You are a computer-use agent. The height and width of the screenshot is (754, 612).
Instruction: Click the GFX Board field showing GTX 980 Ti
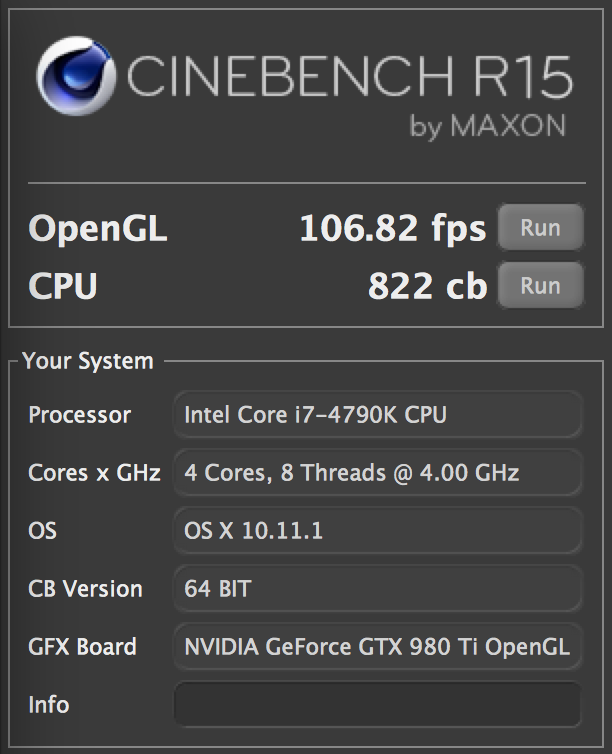tap(377, 646)
